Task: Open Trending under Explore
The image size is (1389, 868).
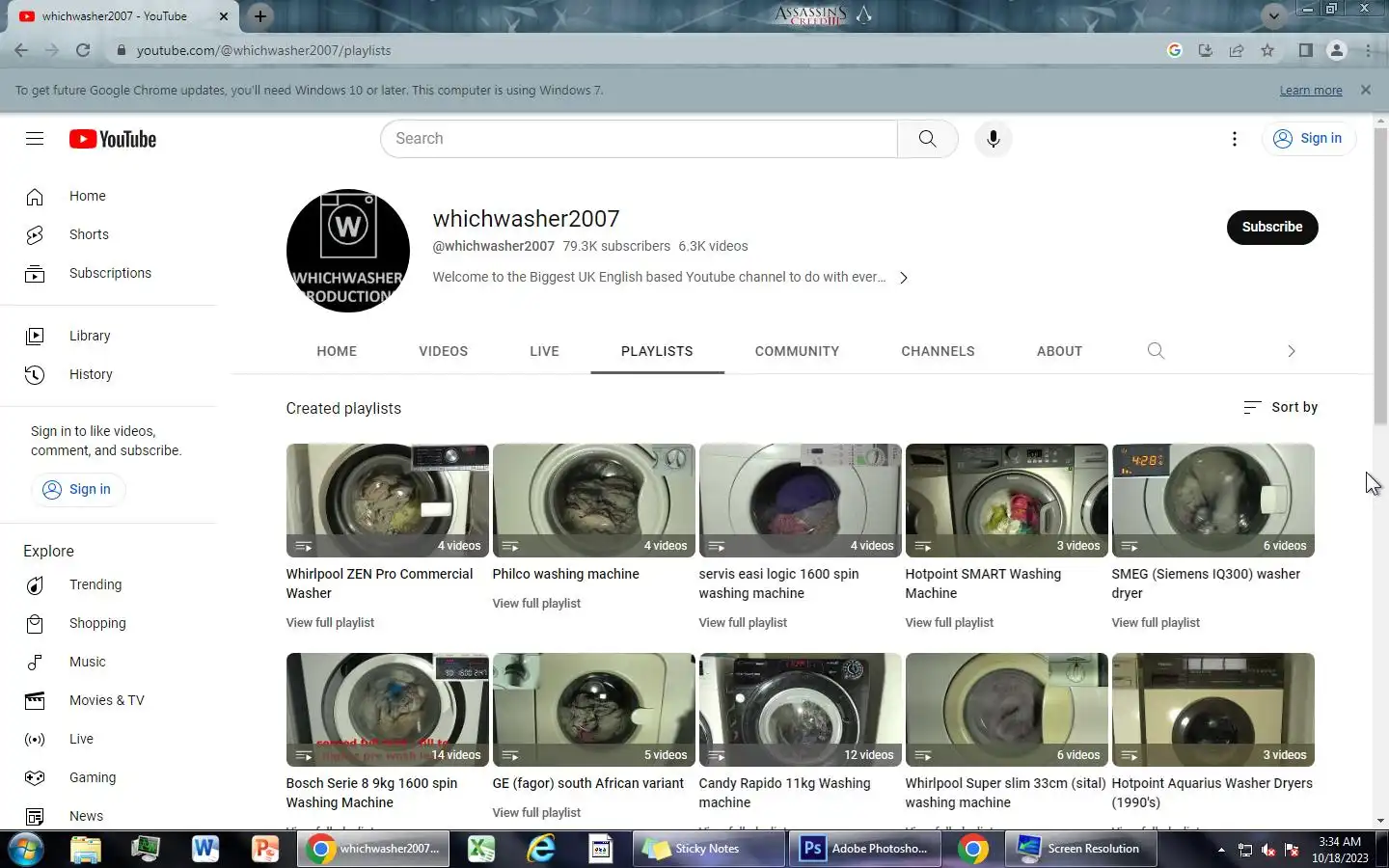Action: point(108,584)
